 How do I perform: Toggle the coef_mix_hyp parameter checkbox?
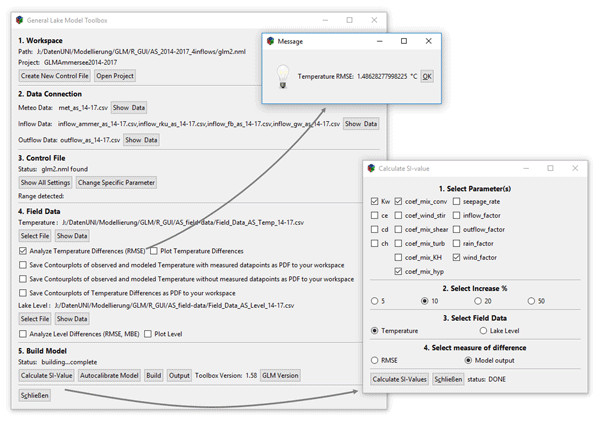(x=399, y=271)
